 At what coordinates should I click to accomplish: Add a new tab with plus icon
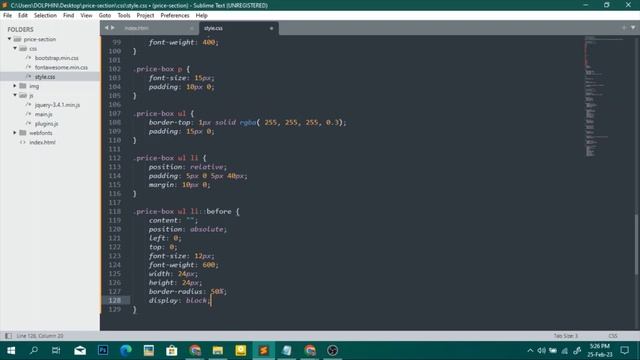tap(624, 28)
